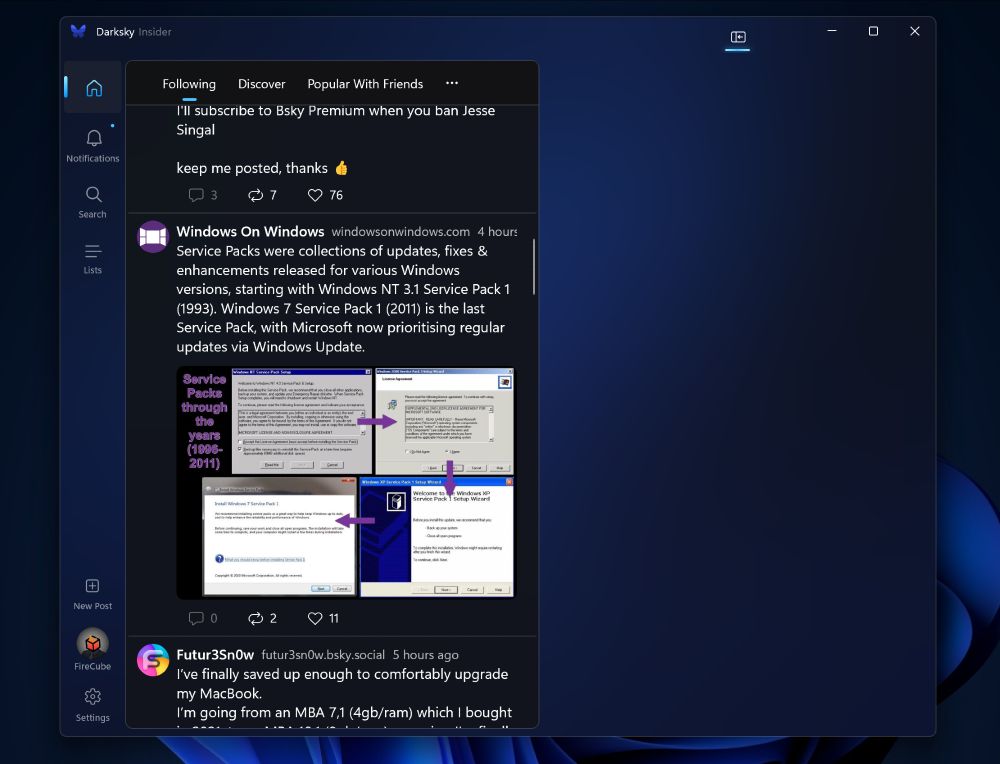Open Settings in the sidebar

tap(93, 704)
